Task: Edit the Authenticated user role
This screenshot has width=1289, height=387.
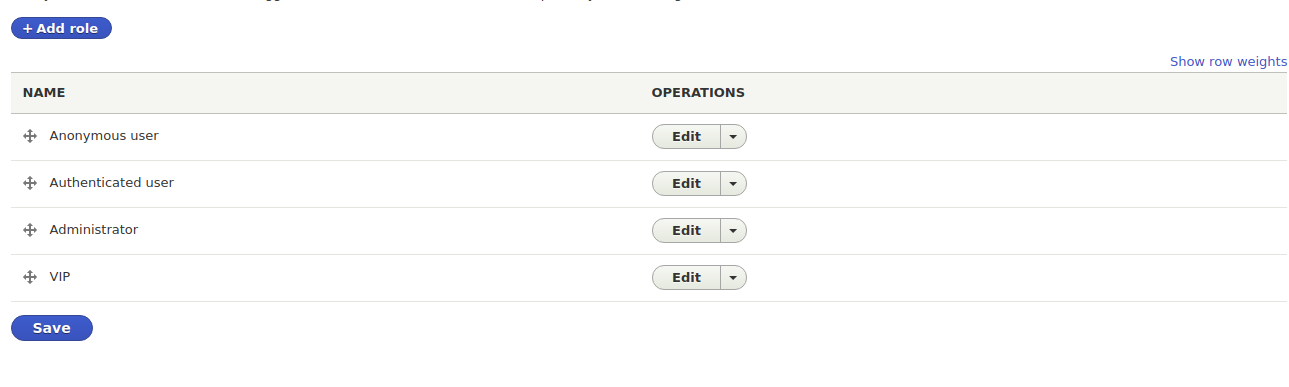Action: click(686, 184)
